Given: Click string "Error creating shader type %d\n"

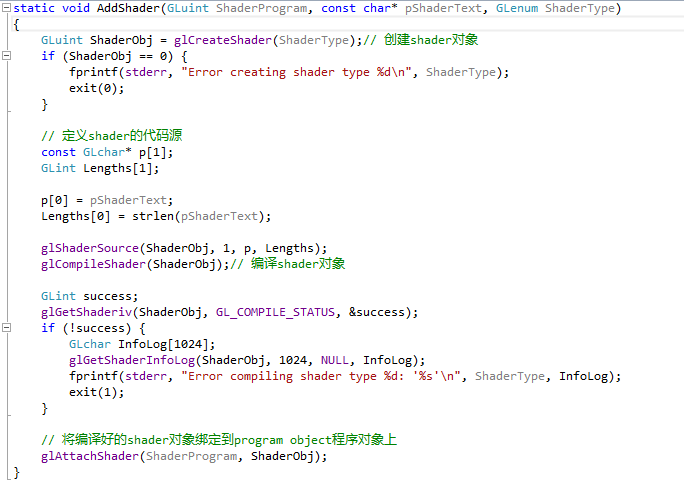Looking at the screenshot, I should [297, 72].
